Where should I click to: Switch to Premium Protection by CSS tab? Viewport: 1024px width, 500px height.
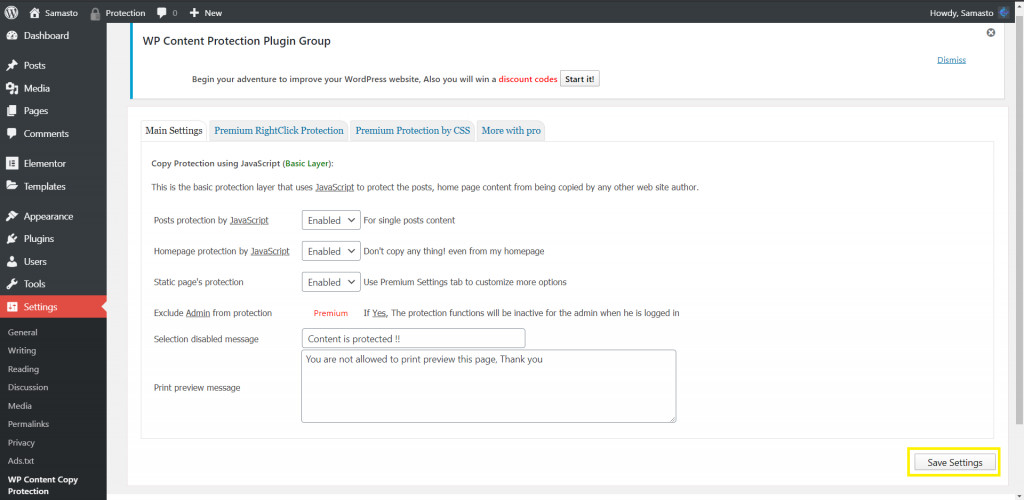[x=412, y=130]
